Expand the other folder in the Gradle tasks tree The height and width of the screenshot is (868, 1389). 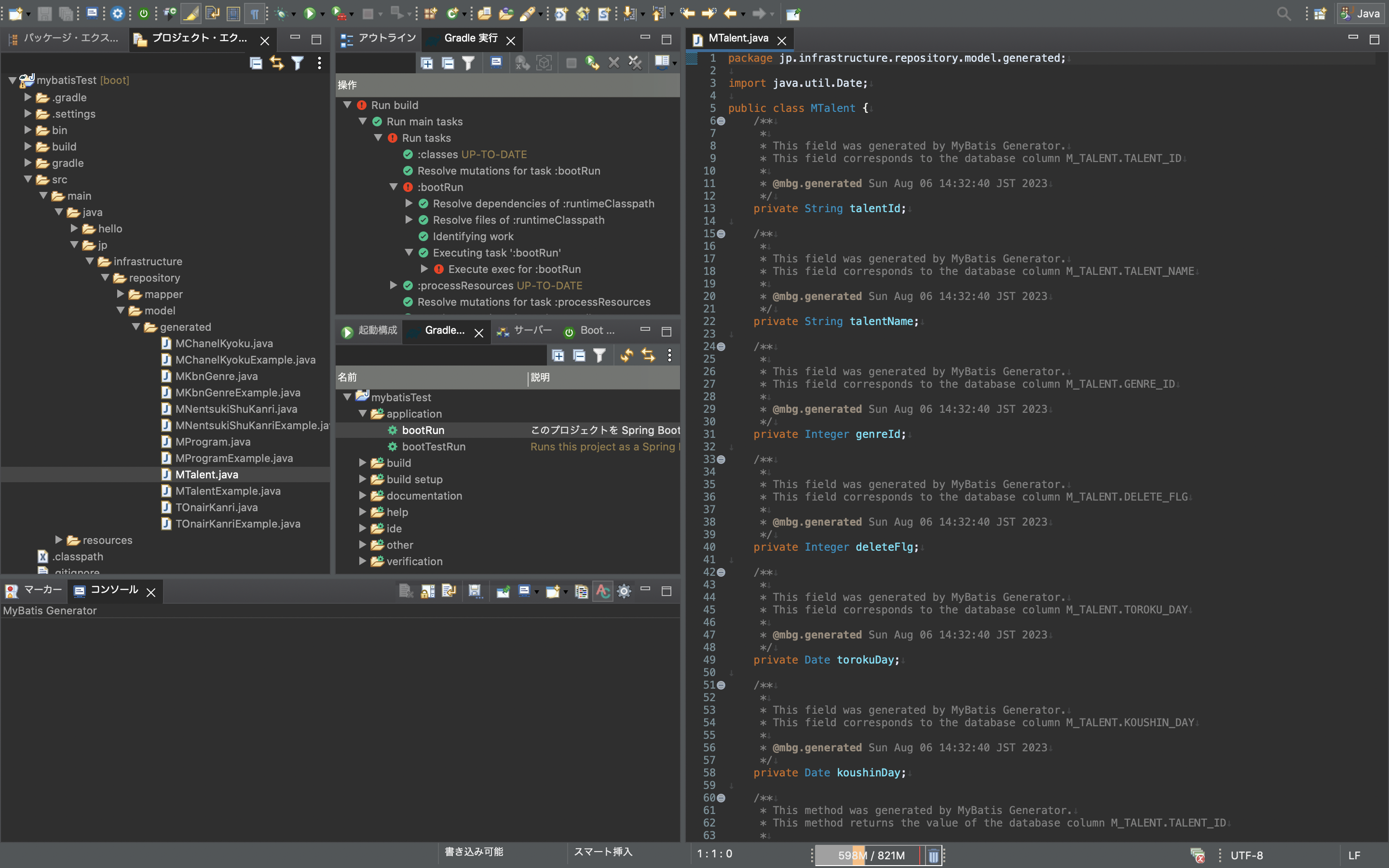point(363,545)
